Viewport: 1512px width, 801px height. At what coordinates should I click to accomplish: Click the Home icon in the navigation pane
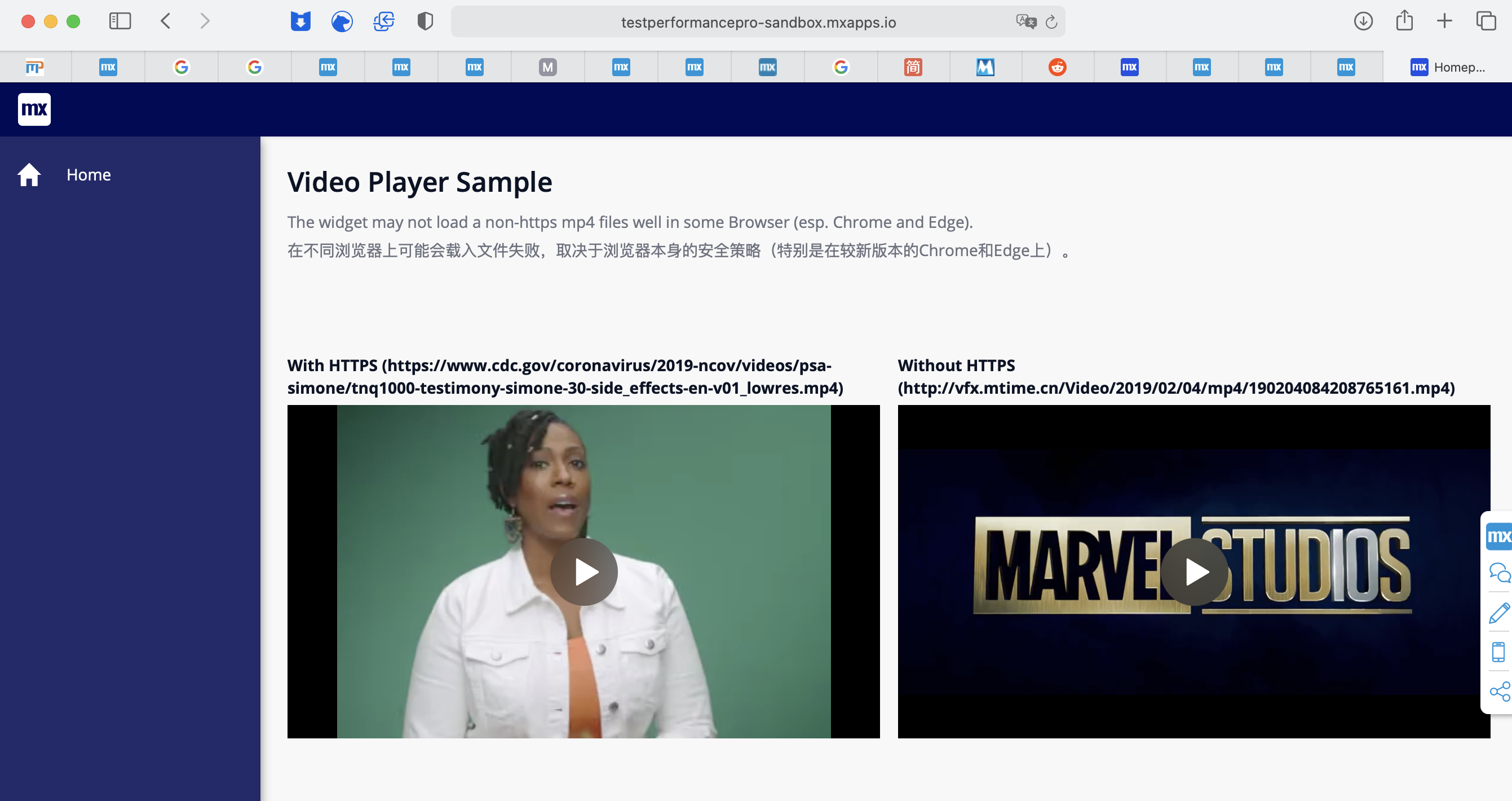[x=29, y=174]
